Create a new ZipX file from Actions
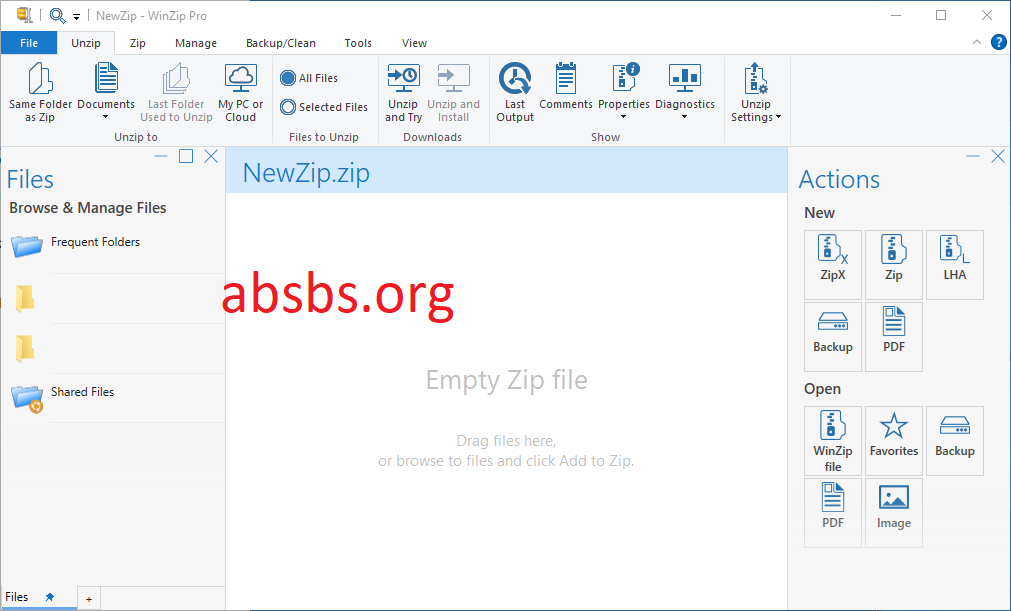Image resolution: width=1011 pixels, height=611 pixels. (832, 264)
